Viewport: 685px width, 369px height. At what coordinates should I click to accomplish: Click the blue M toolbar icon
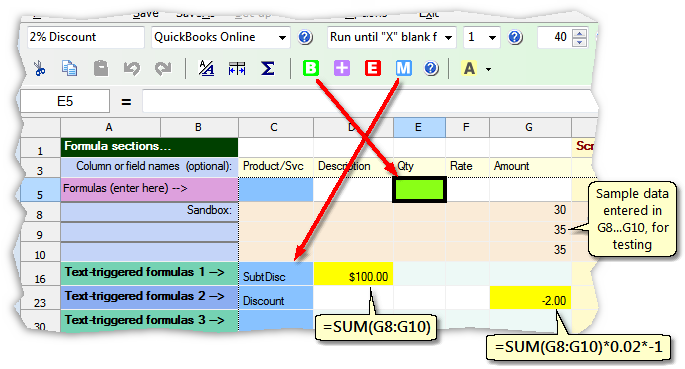(x=403, y=69)
